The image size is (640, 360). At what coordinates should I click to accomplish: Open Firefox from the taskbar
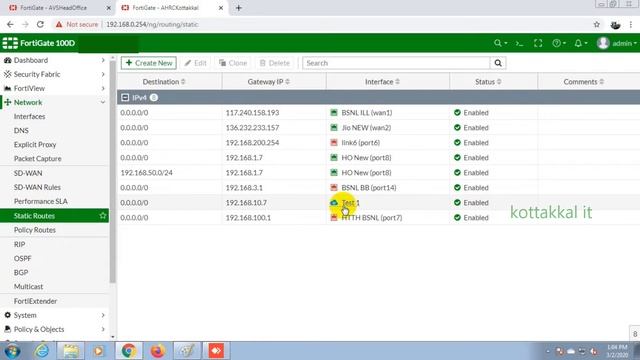(158, 351)
